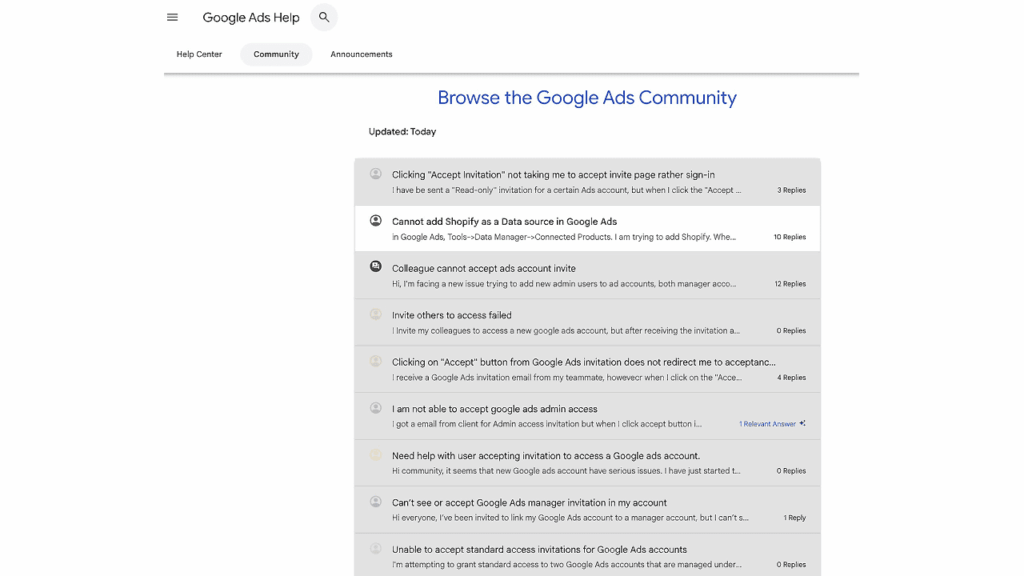Click the avatar on the admin access thread
The image size is (1024, 576).
[374, 409]
